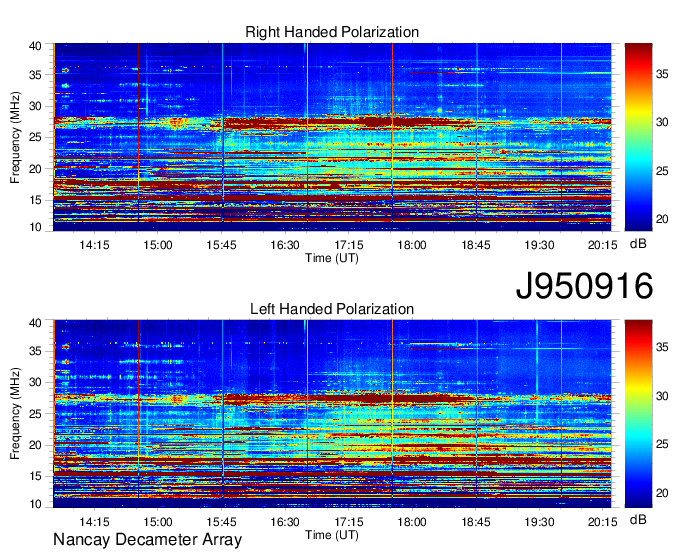Click the 15:00 time tick on left-handed plot
This screenshot has height=552, width=680.
tap(158, 522)
